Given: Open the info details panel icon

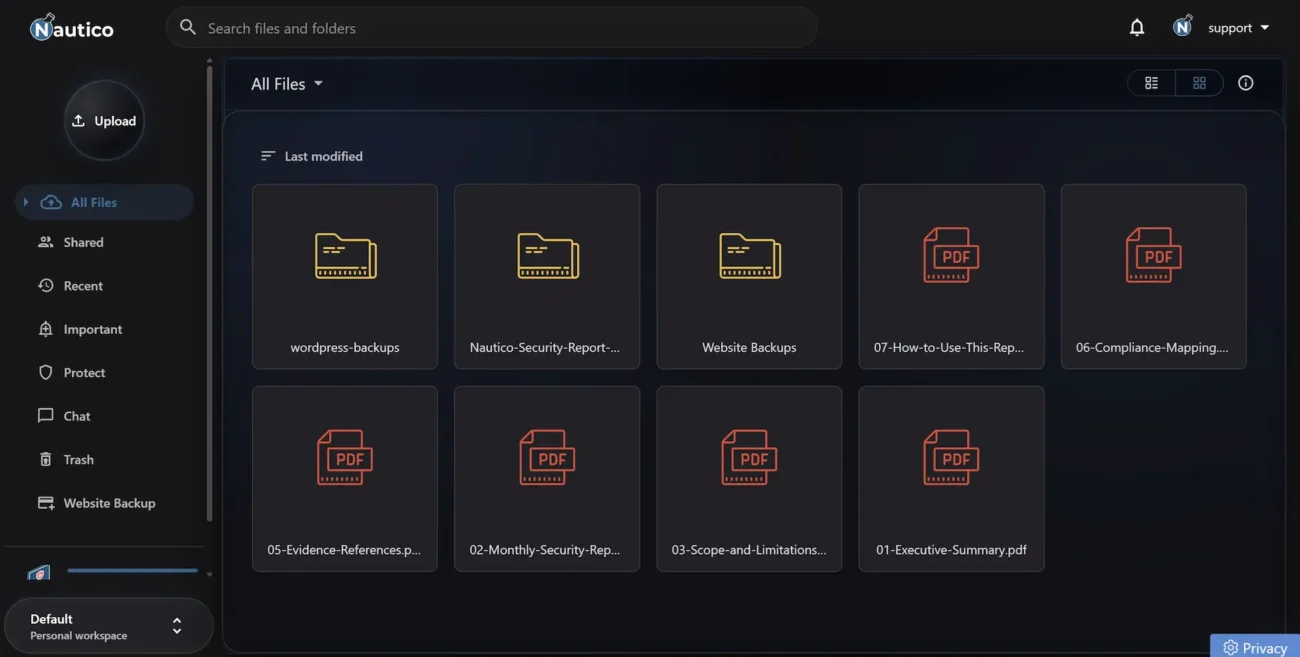Looking at the screenshot, I should [x=1245, y=83].
